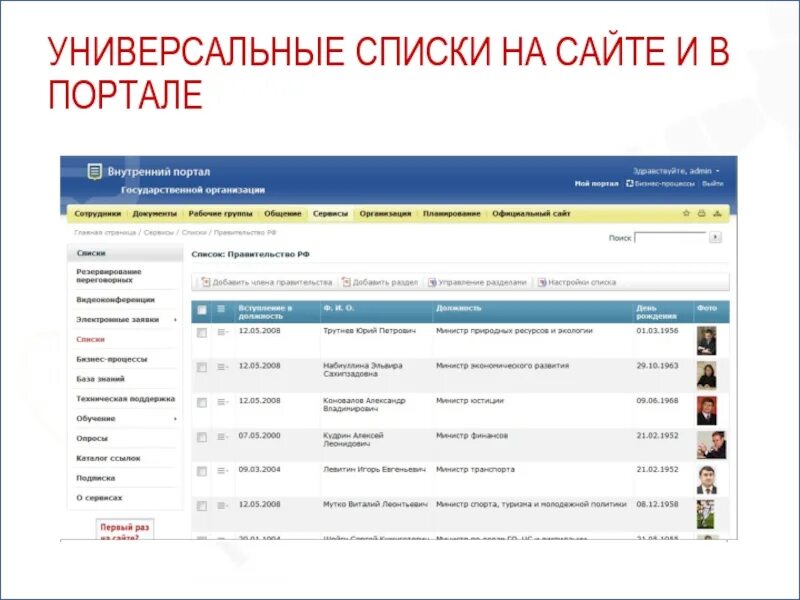Click the search submit arrow button
This screenshot has height=600, width=800.
(715, 237)
